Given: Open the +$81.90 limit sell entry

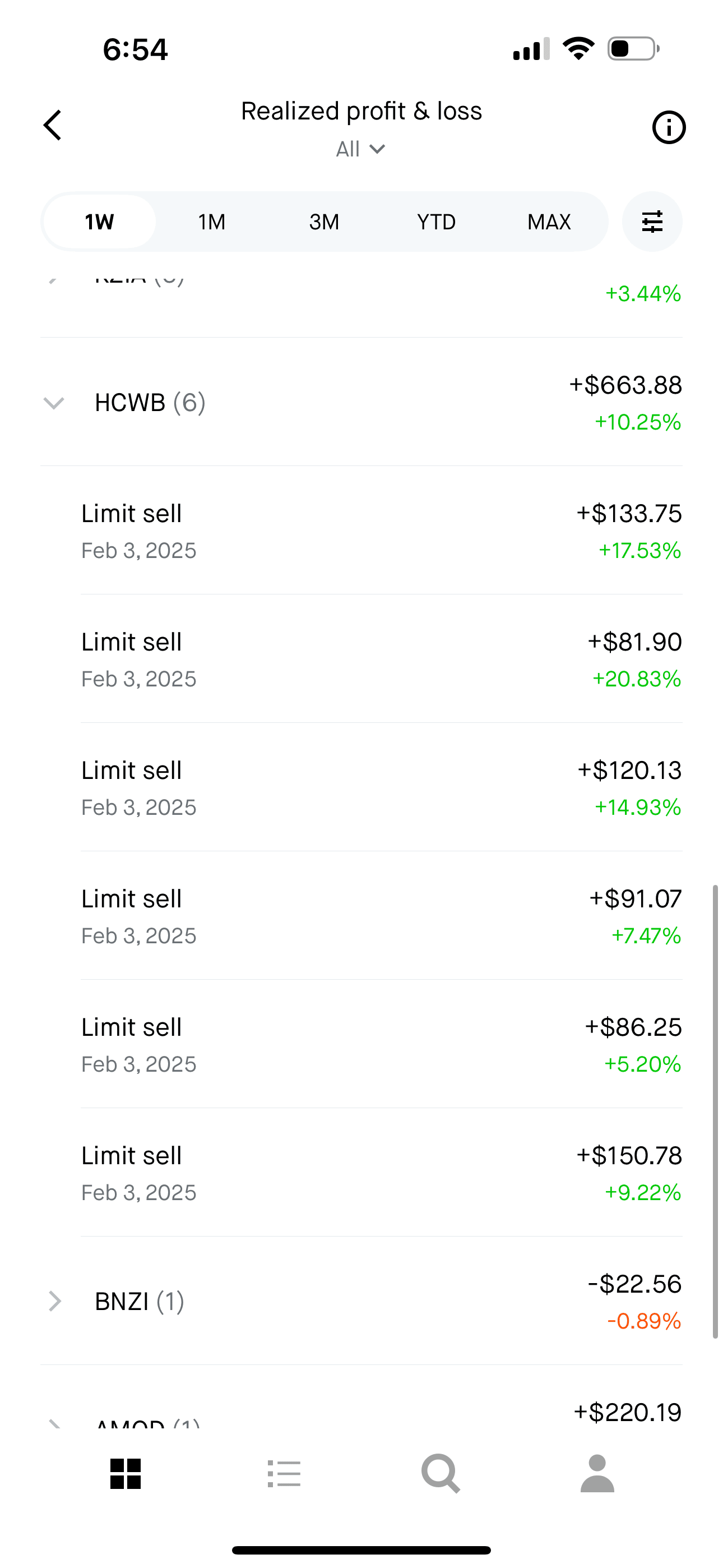Looking at the screenshot, I should tap(381, 659).
